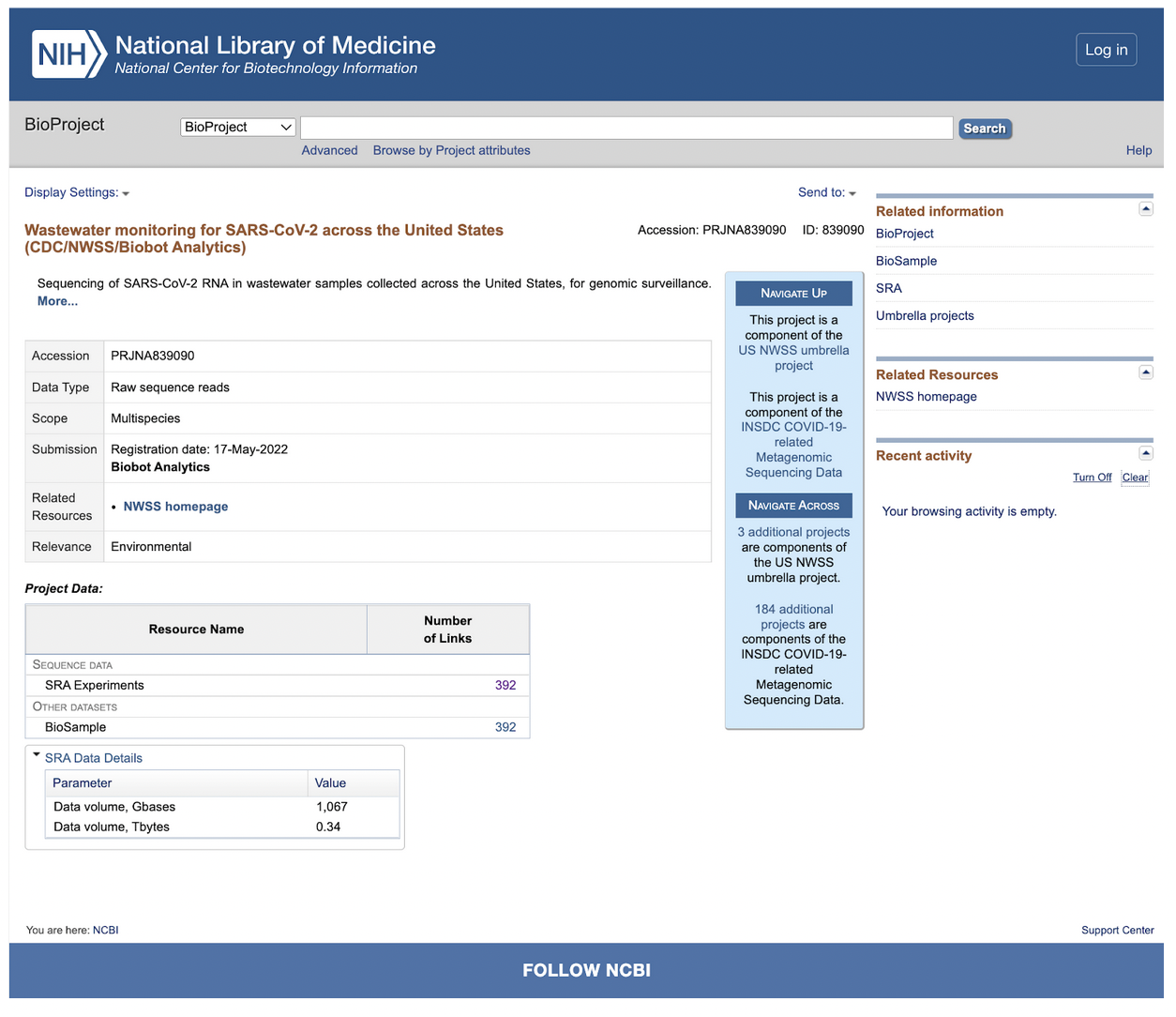This screenshot has height=1017, width=1176.
Task: Open BioProject under Related information
Action: point(904,234)
